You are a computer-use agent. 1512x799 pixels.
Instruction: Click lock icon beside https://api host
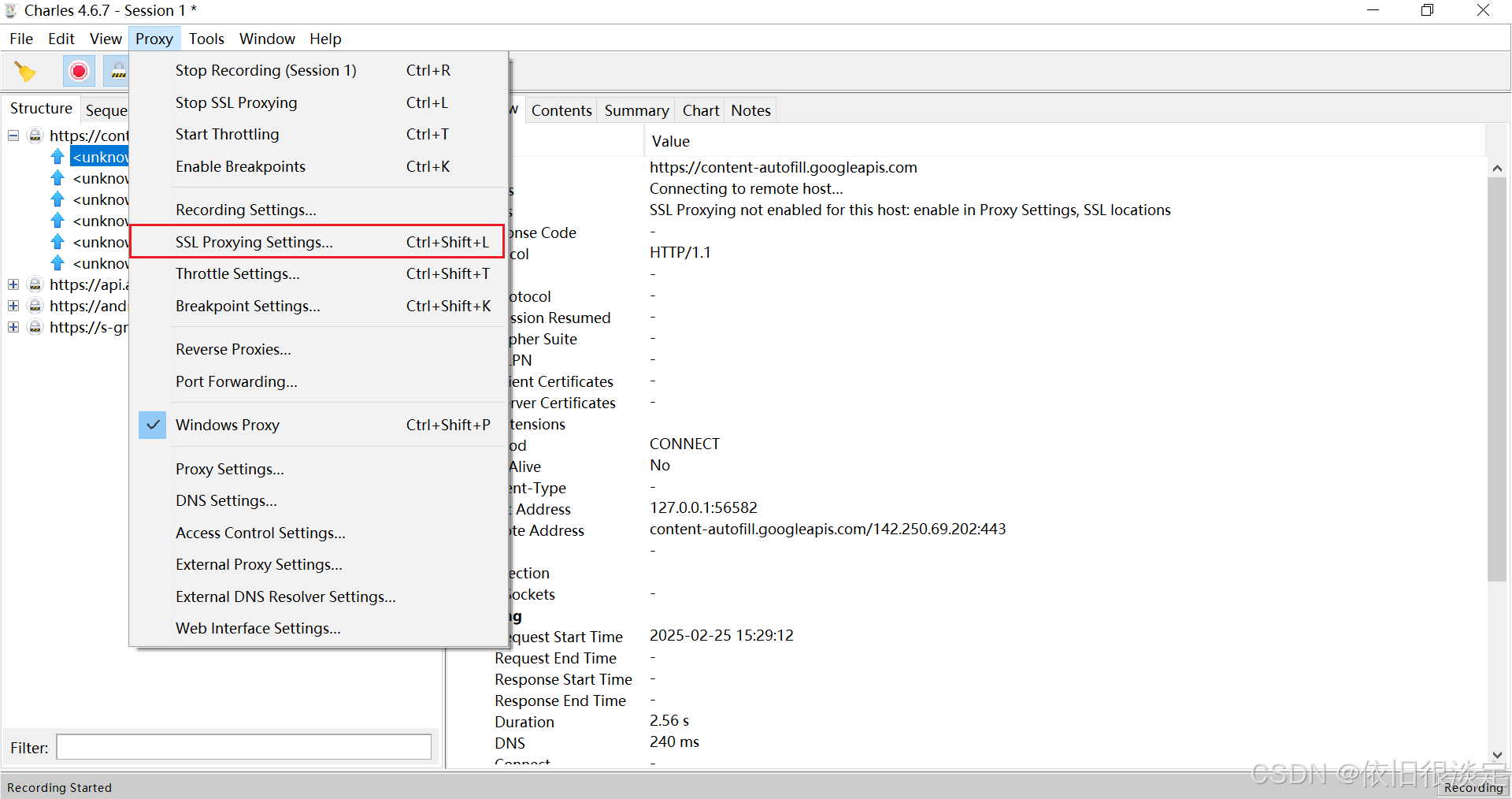click(x=35, y=284)
